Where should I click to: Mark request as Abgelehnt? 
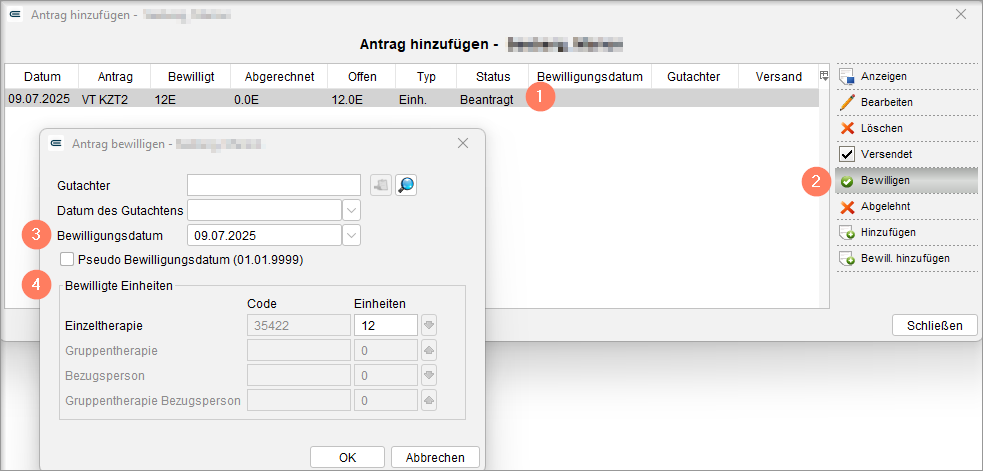[x=907, y=206]
